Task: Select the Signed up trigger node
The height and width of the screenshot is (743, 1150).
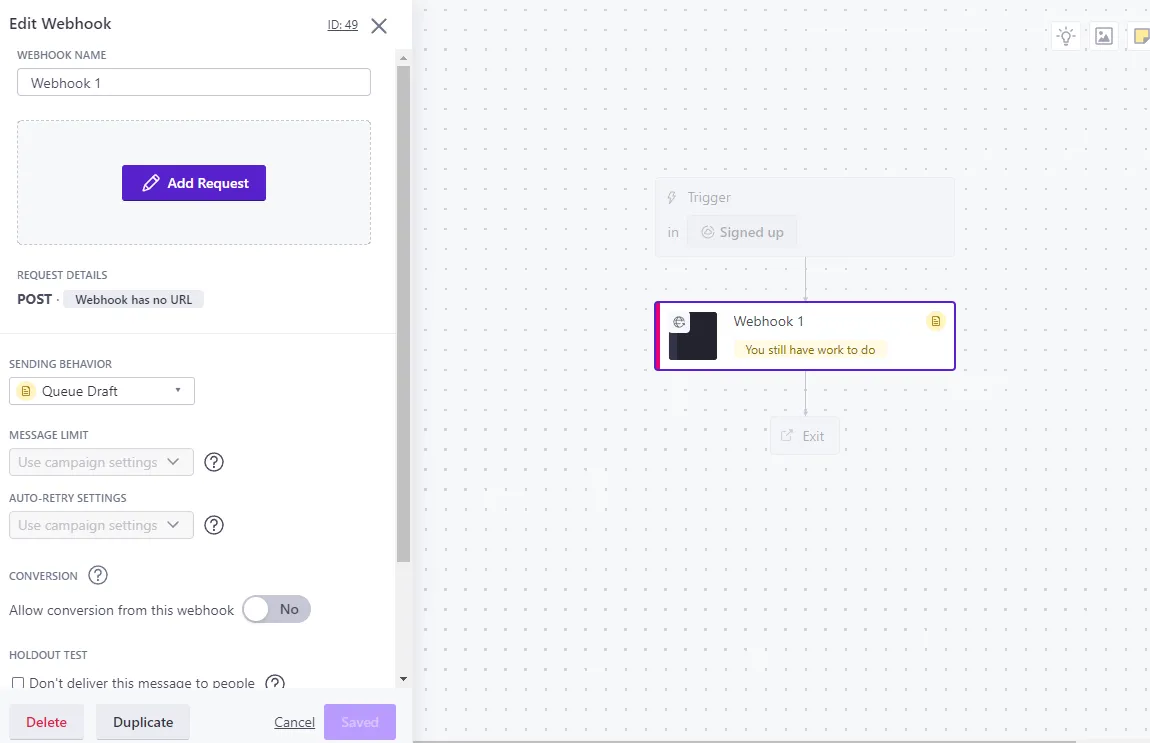Action: point(742,231)
